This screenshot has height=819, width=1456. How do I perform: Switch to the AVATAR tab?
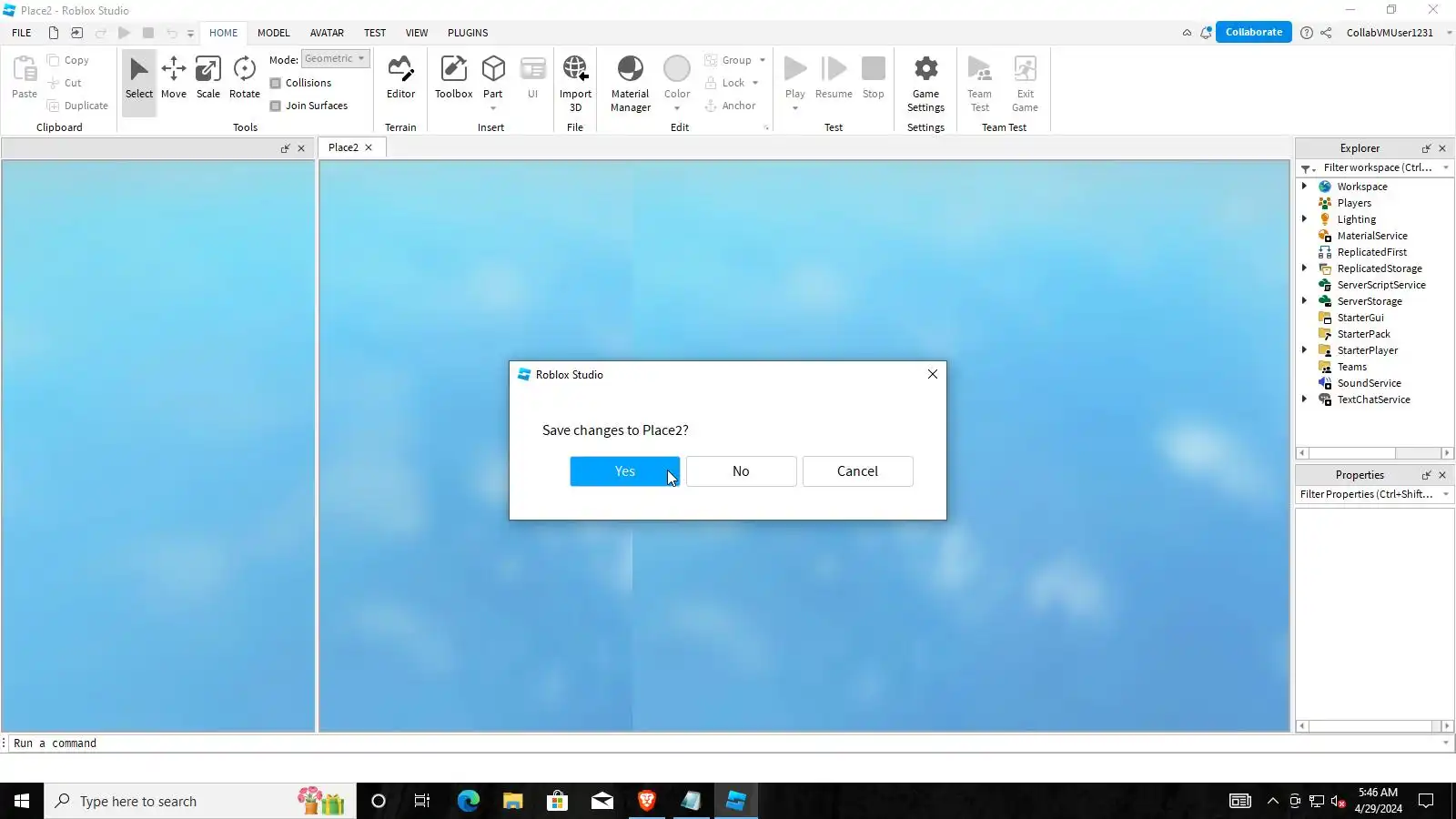pos(327,33)
